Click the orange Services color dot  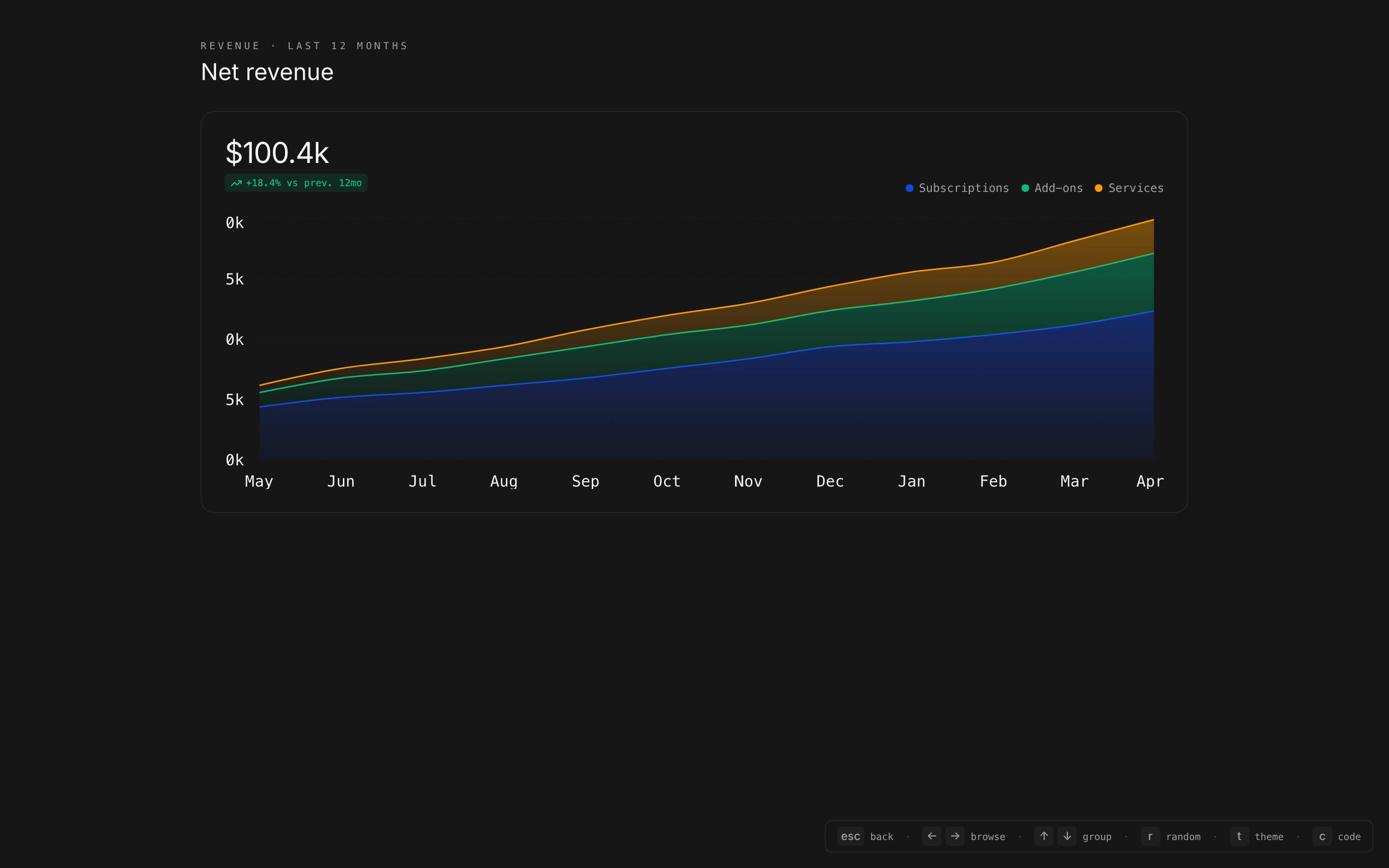pos(1099,188)
